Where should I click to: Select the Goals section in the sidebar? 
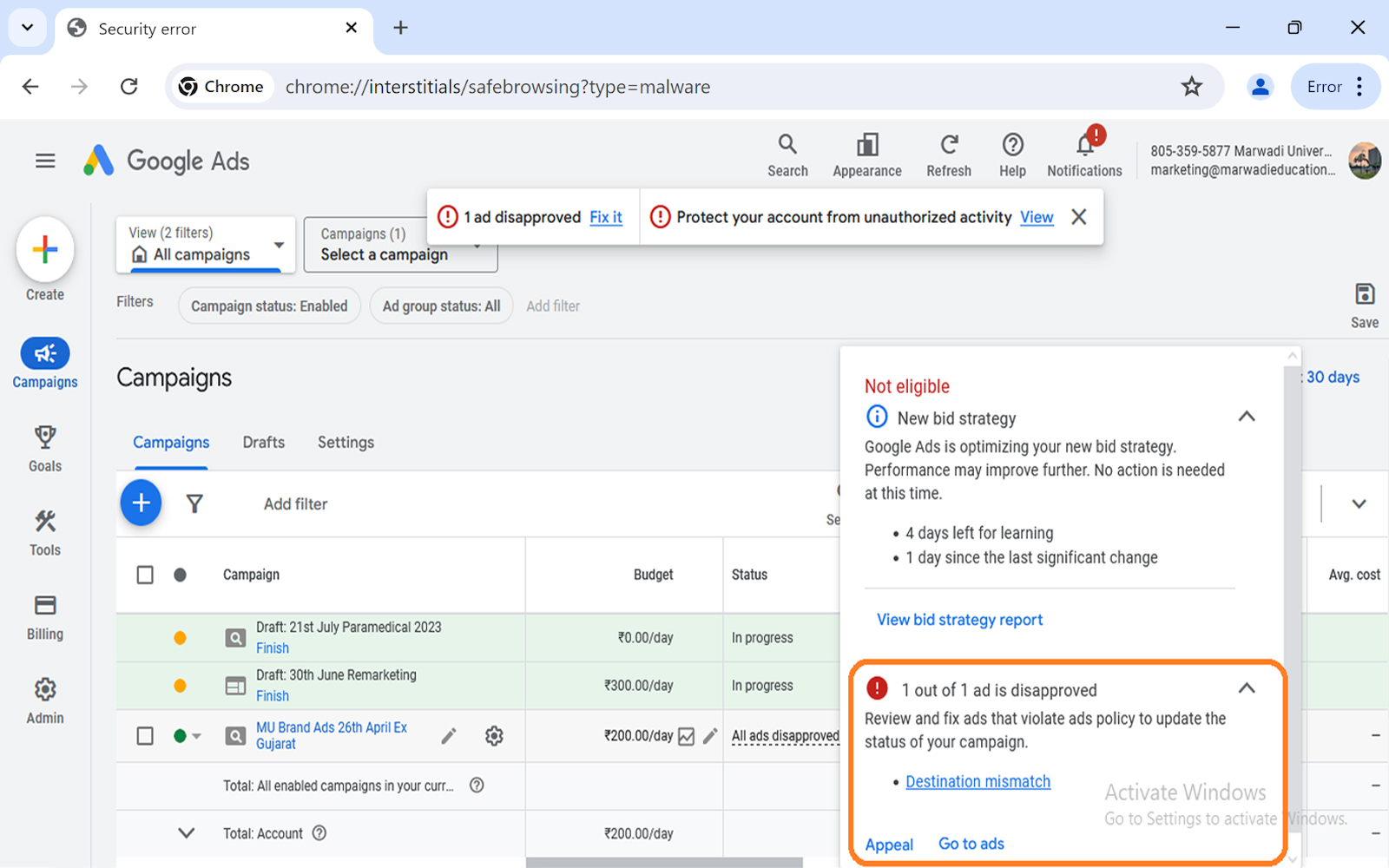click(44, 447)
